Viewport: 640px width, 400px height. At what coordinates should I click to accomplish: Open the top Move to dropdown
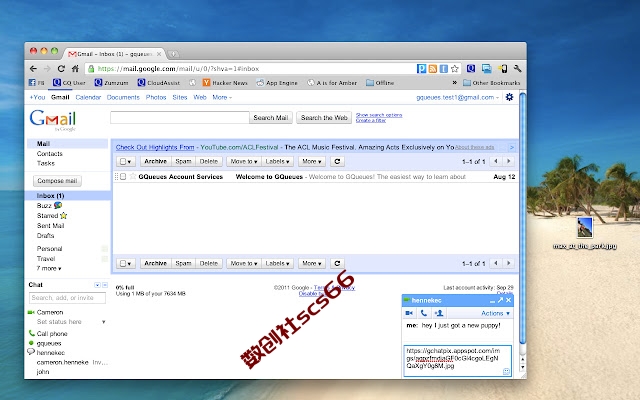click(244, 162)
